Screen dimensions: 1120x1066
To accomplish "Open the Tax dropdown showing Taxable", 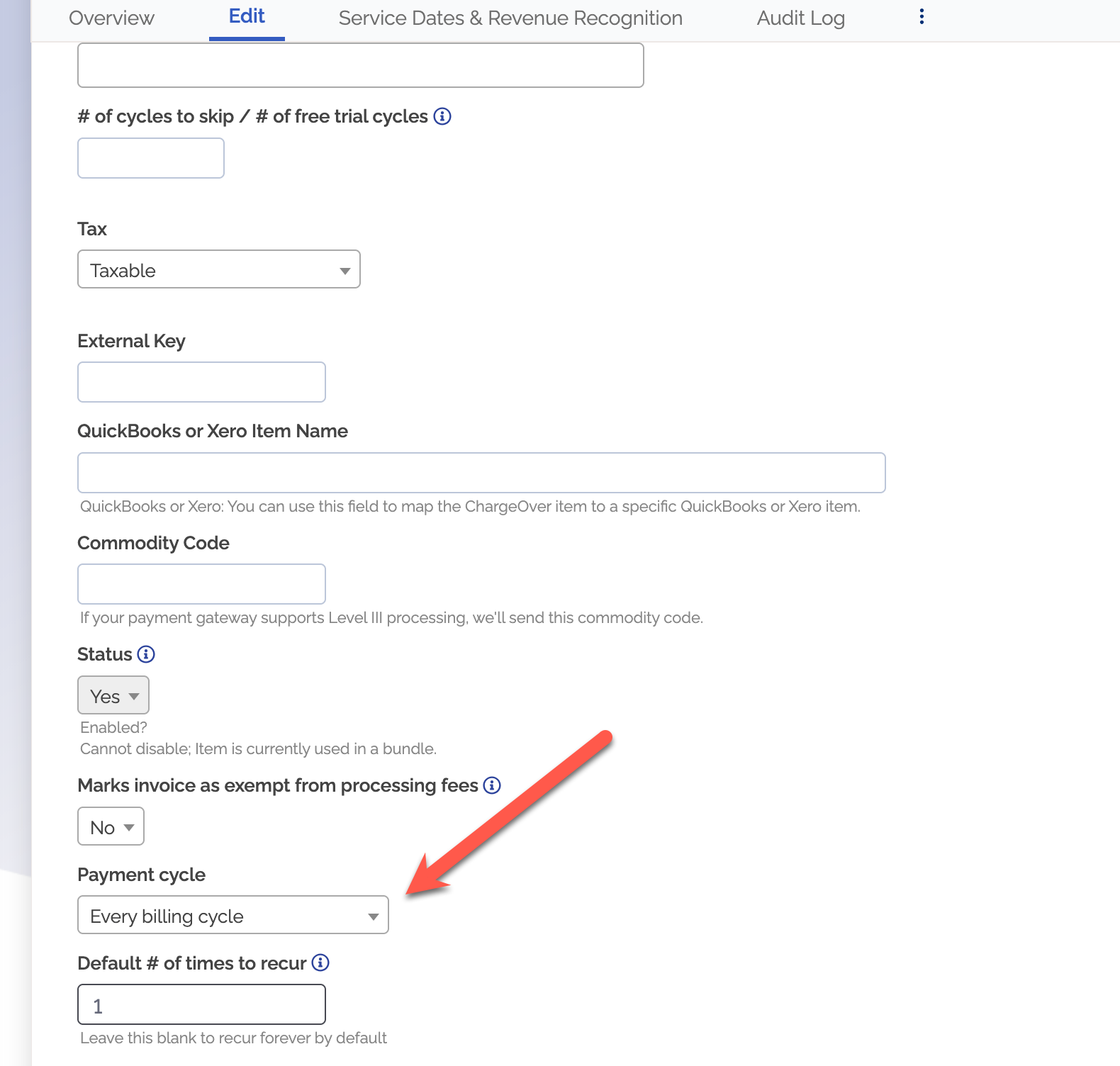I will pos(219,270).
